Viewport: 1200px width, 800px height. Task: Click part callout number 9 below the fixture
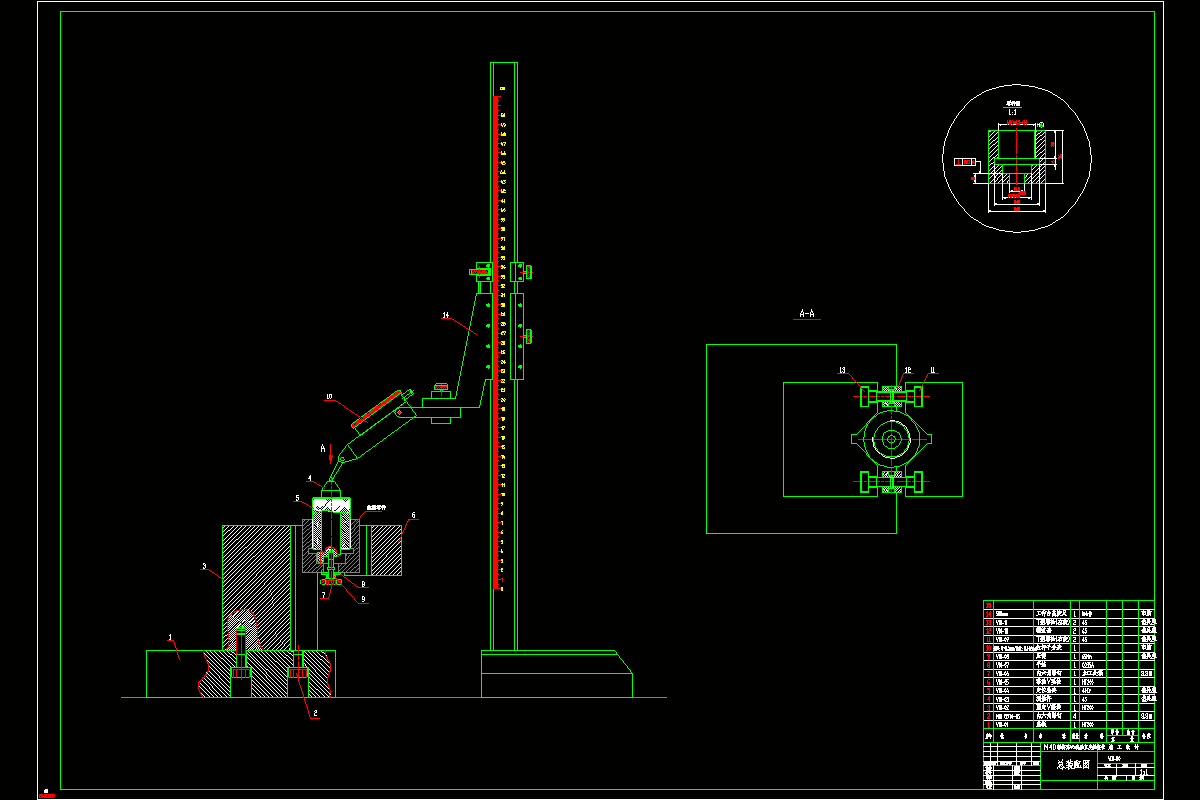(x=363, y=600)
